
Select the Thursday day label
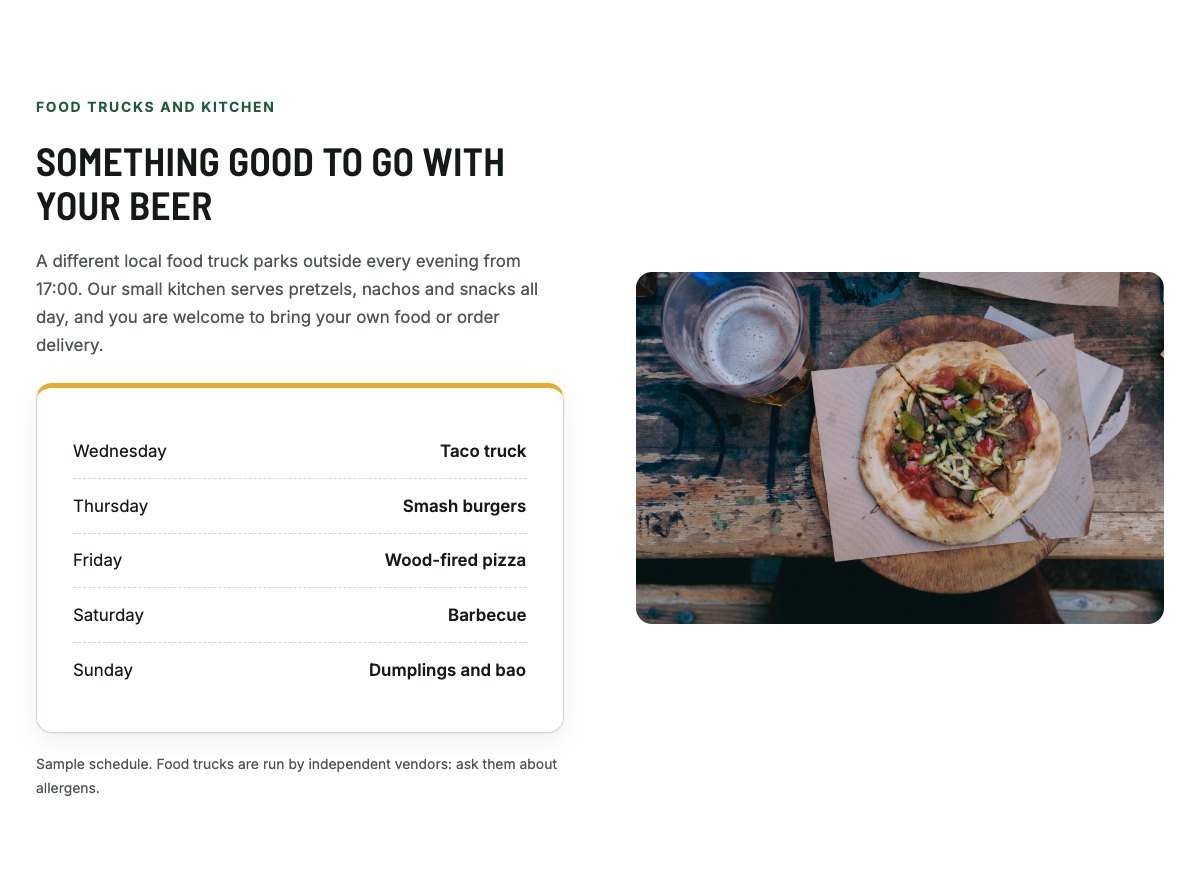[110, 506]
